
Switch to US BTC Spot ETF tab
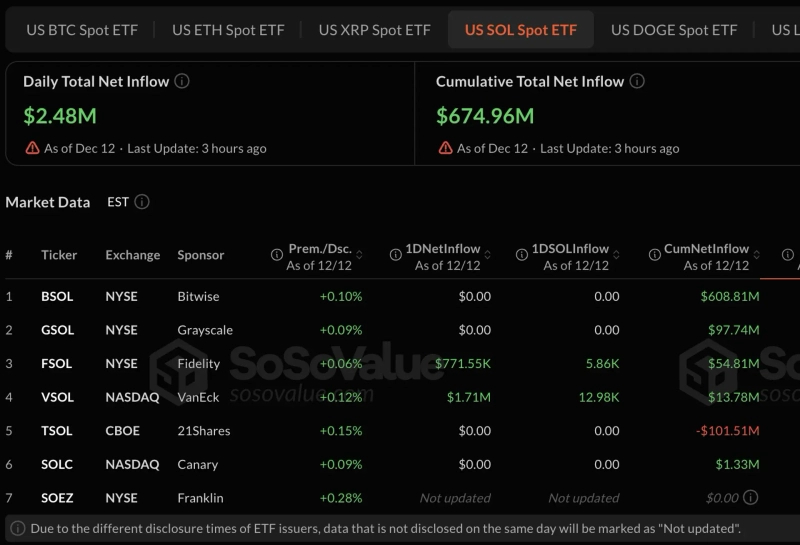[82, 30]
